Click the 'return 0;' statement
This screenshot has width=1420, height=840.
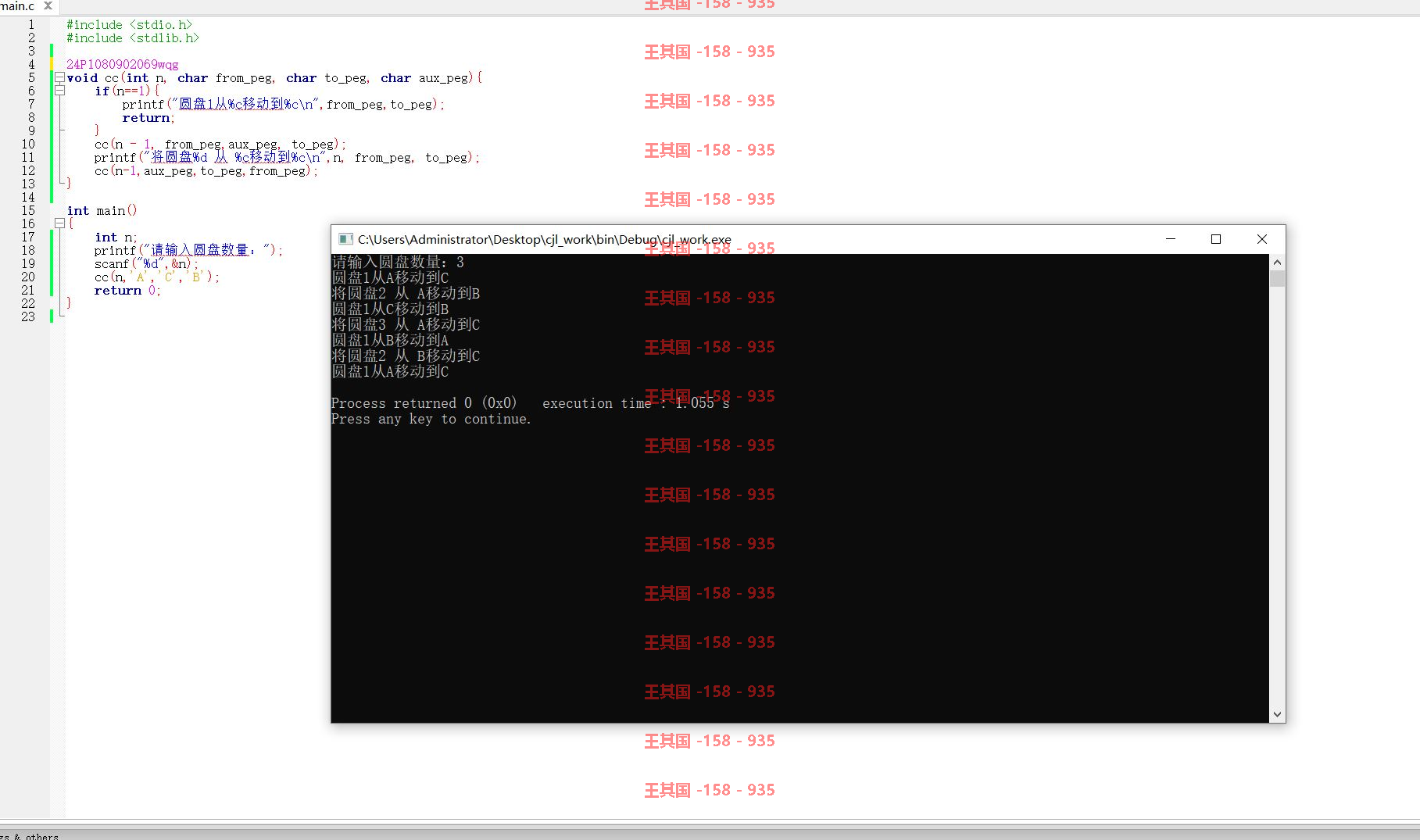[127, 291]
